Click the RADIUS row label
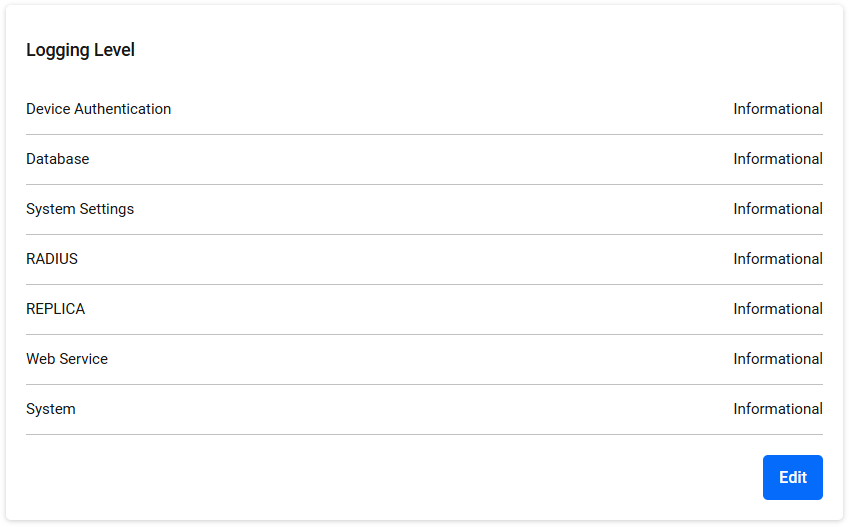849x527 pixels. [x=52, y=259]
